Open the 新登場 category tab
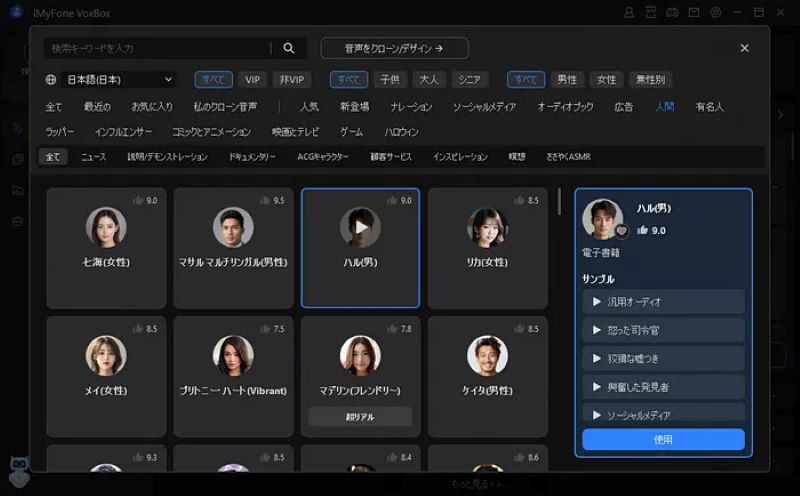The width and height of the screenshot is (800, 496). (x=355, y=107)
